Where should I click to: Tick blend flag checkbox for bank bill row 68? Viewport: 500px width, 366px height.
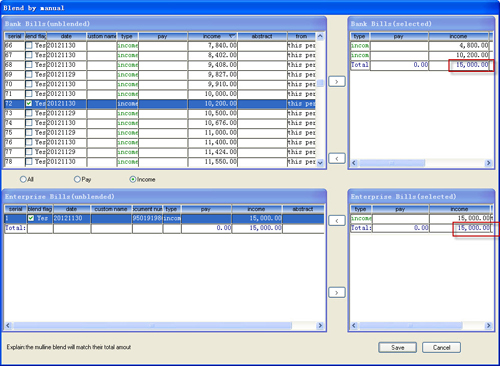(29, 65)
